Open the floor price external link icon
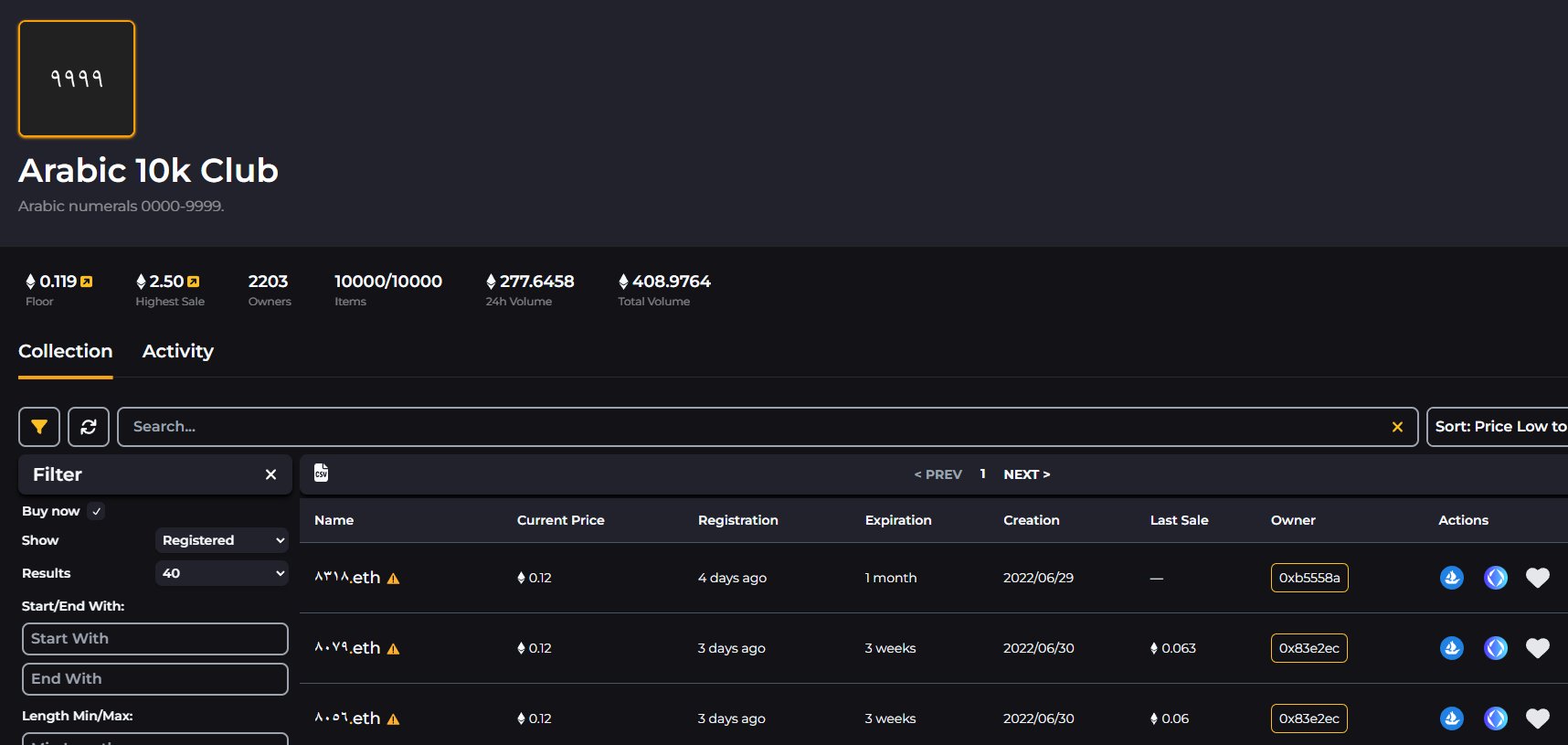Viewport: 1568px width, 745px height. coord(87,282)
